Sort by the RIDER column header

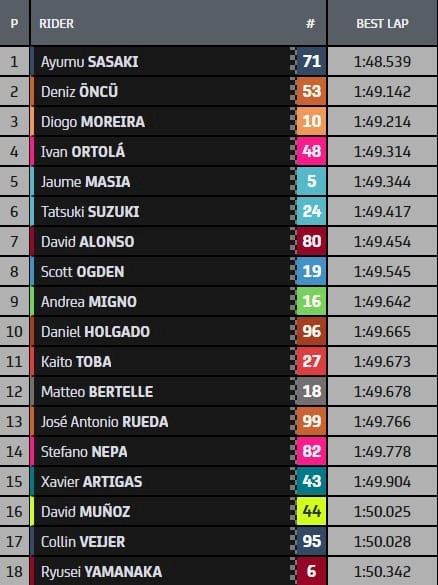tap(57, 24)
